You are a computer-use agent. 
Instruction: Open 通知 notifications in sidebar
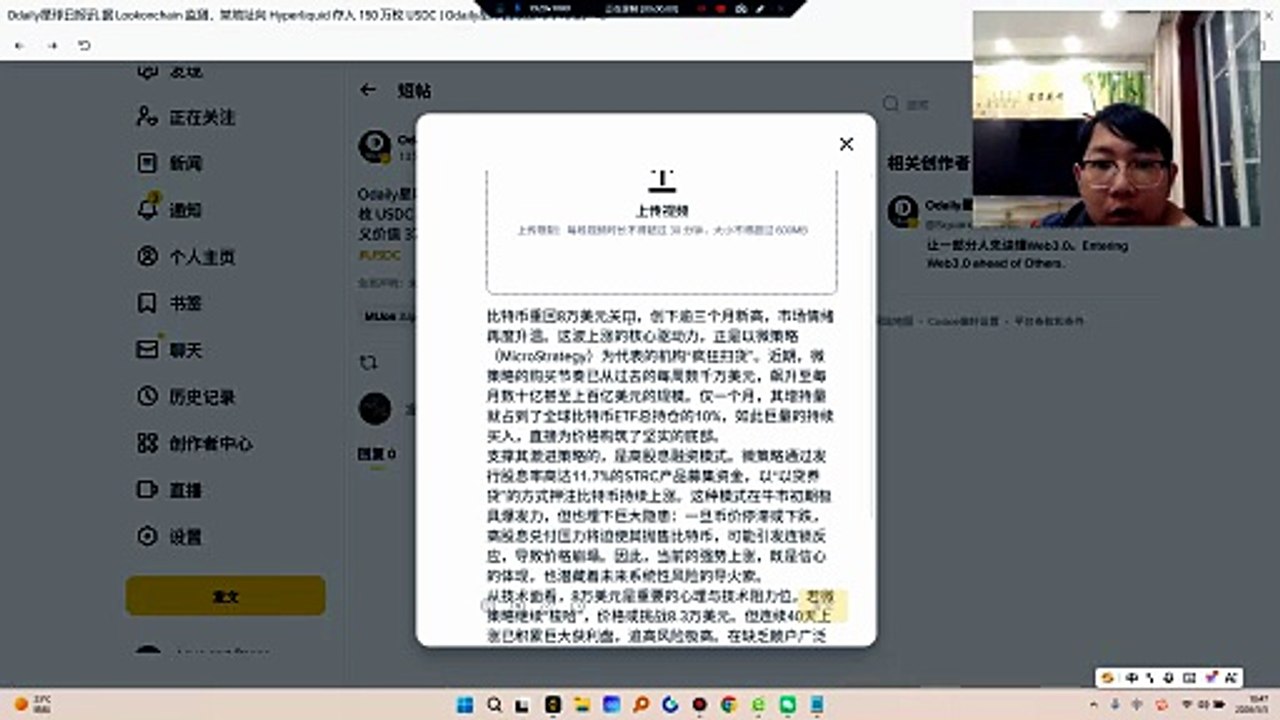185,210
